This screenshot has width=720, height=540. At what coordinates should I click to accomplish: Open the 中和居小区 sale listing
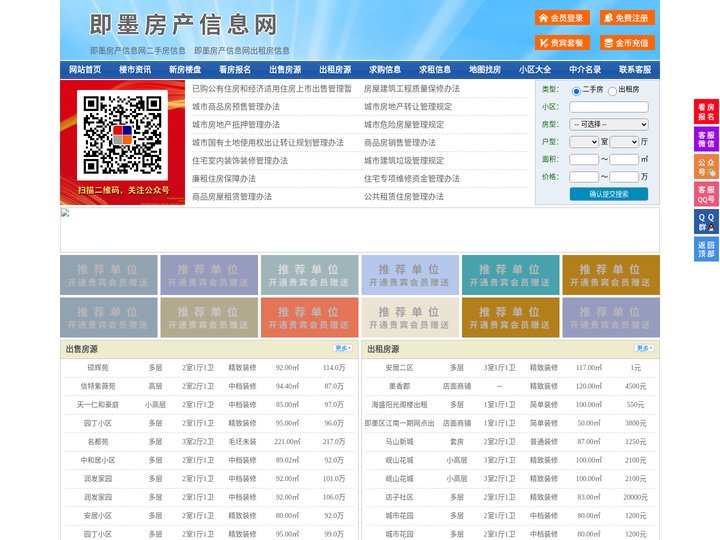coord(98,460)
